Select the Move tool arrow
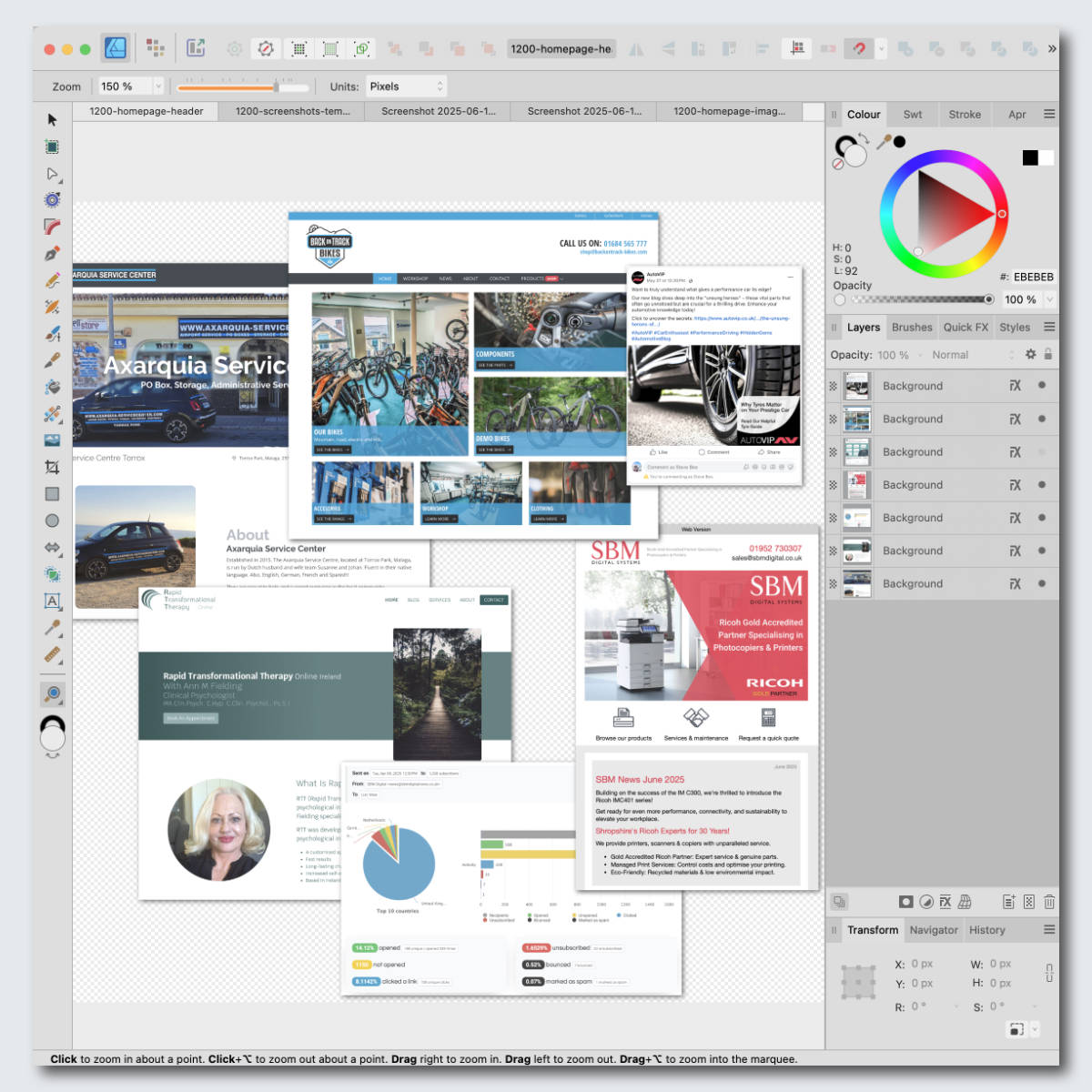Screen dimensions: 1092x1092 point(52,120)
